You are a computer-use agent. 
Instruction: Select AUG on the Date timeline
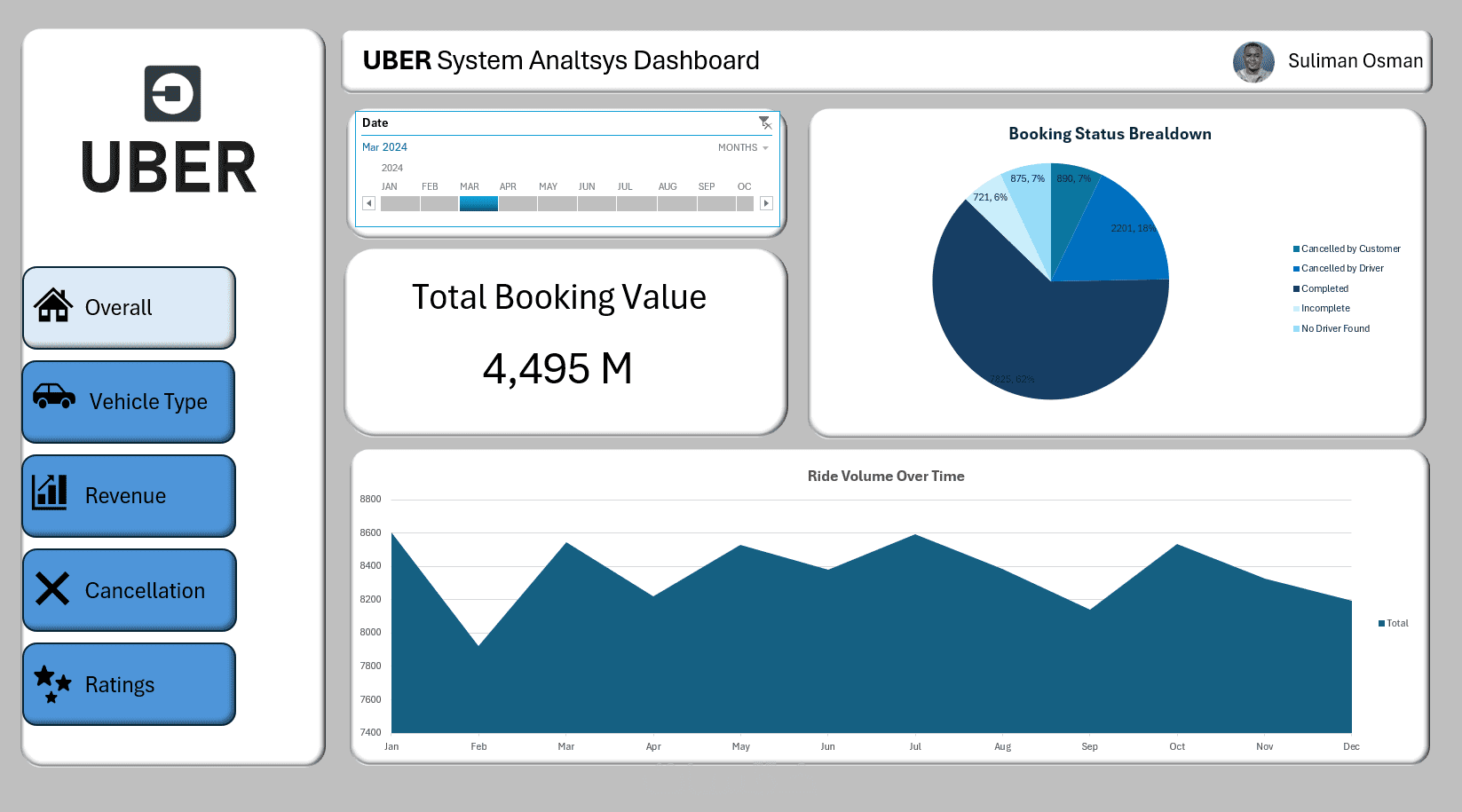tap(677, 203)
